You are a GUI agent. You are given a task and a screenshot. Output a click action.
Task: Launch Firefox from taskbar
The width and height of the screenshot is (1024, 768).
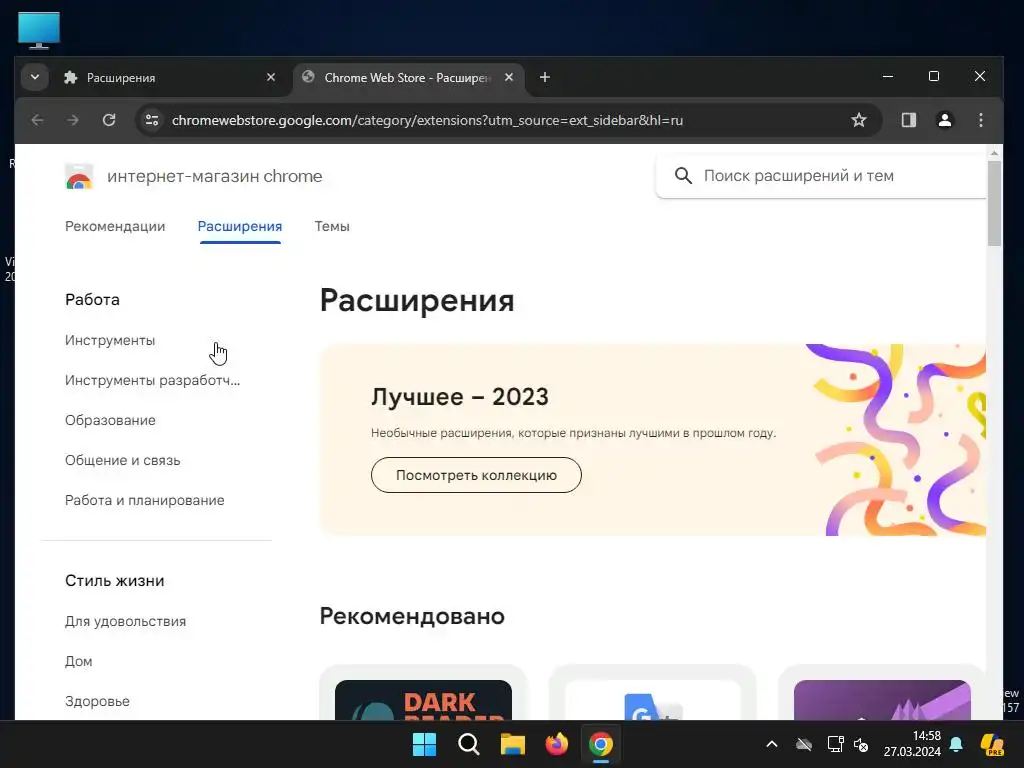pyautogui.click(x=556, y=744)
